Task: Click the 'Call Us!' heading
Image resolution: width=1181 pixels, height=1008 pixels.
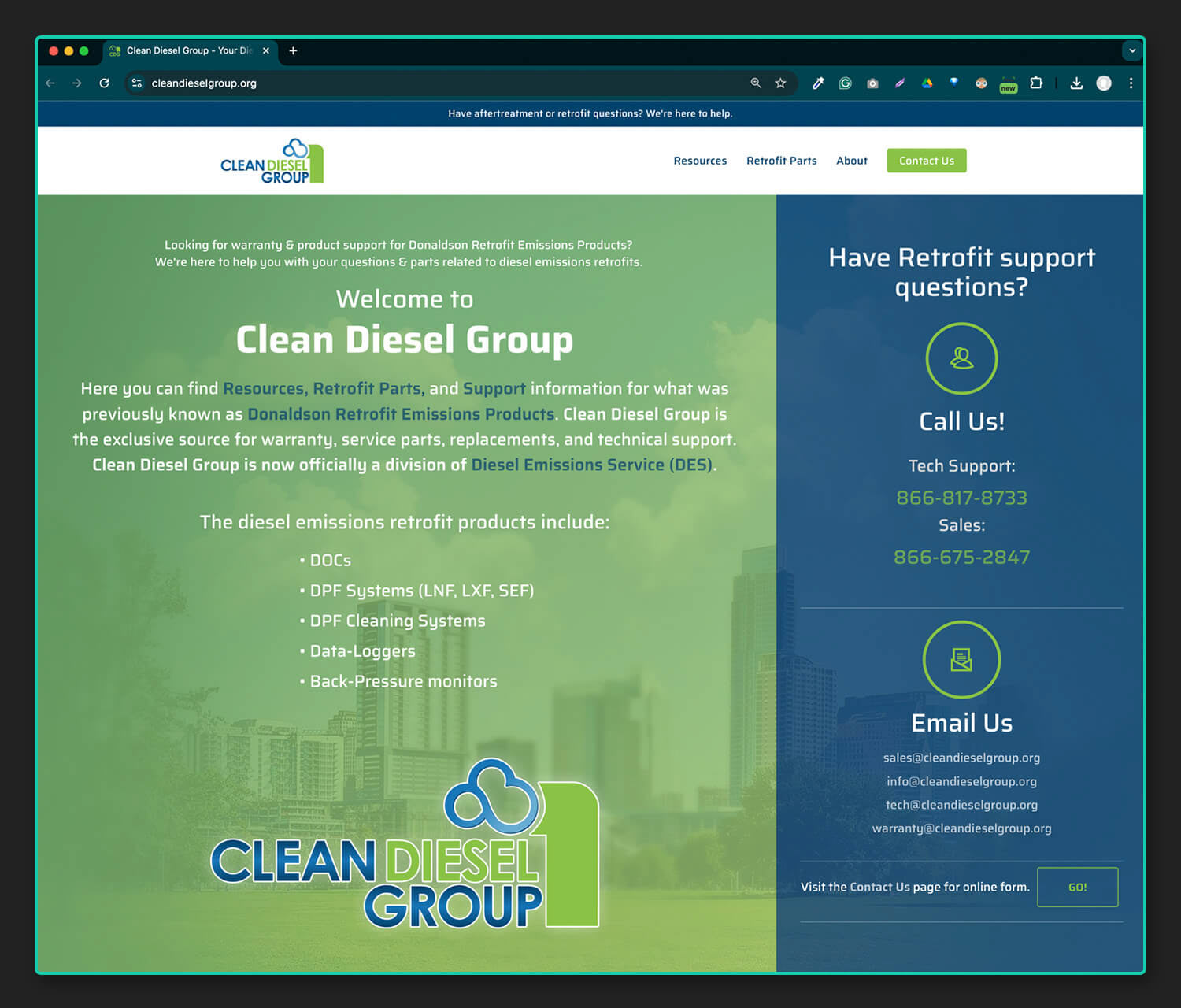Action: (961, 421)
